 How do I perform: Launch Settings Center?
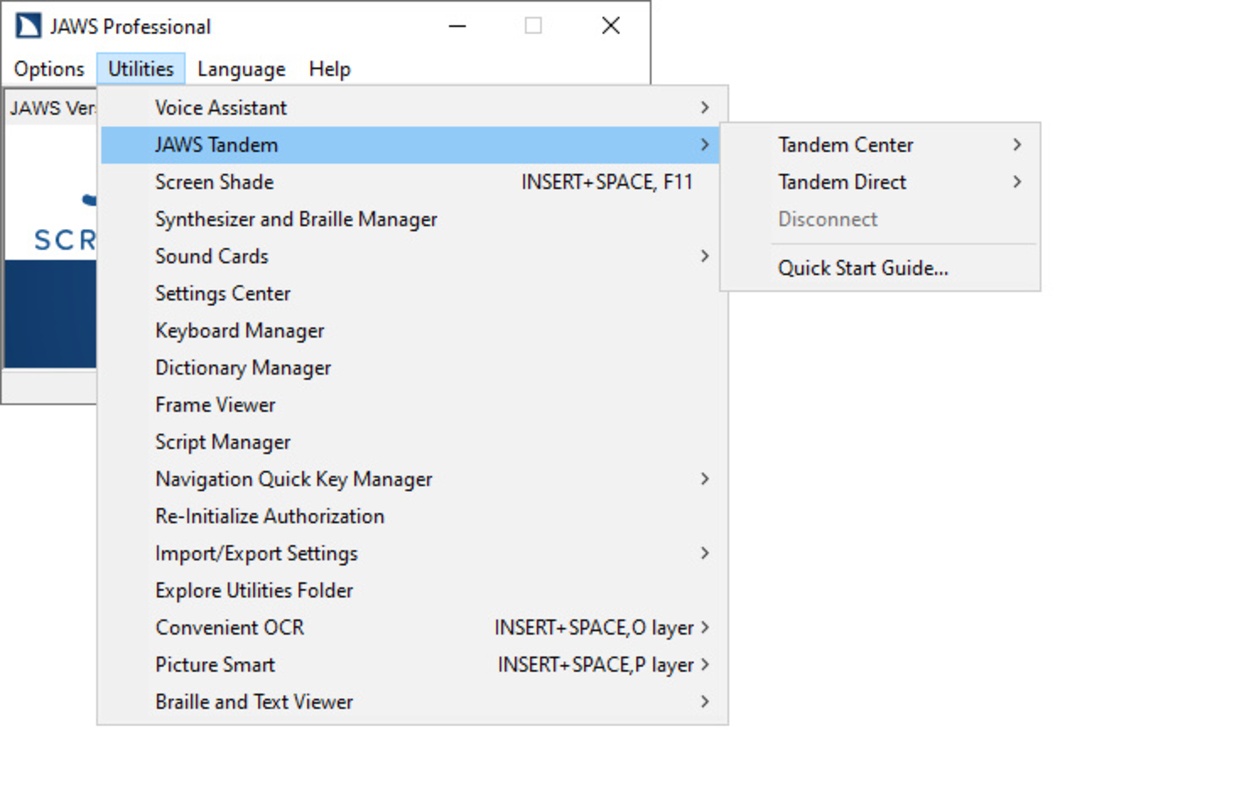223,293
